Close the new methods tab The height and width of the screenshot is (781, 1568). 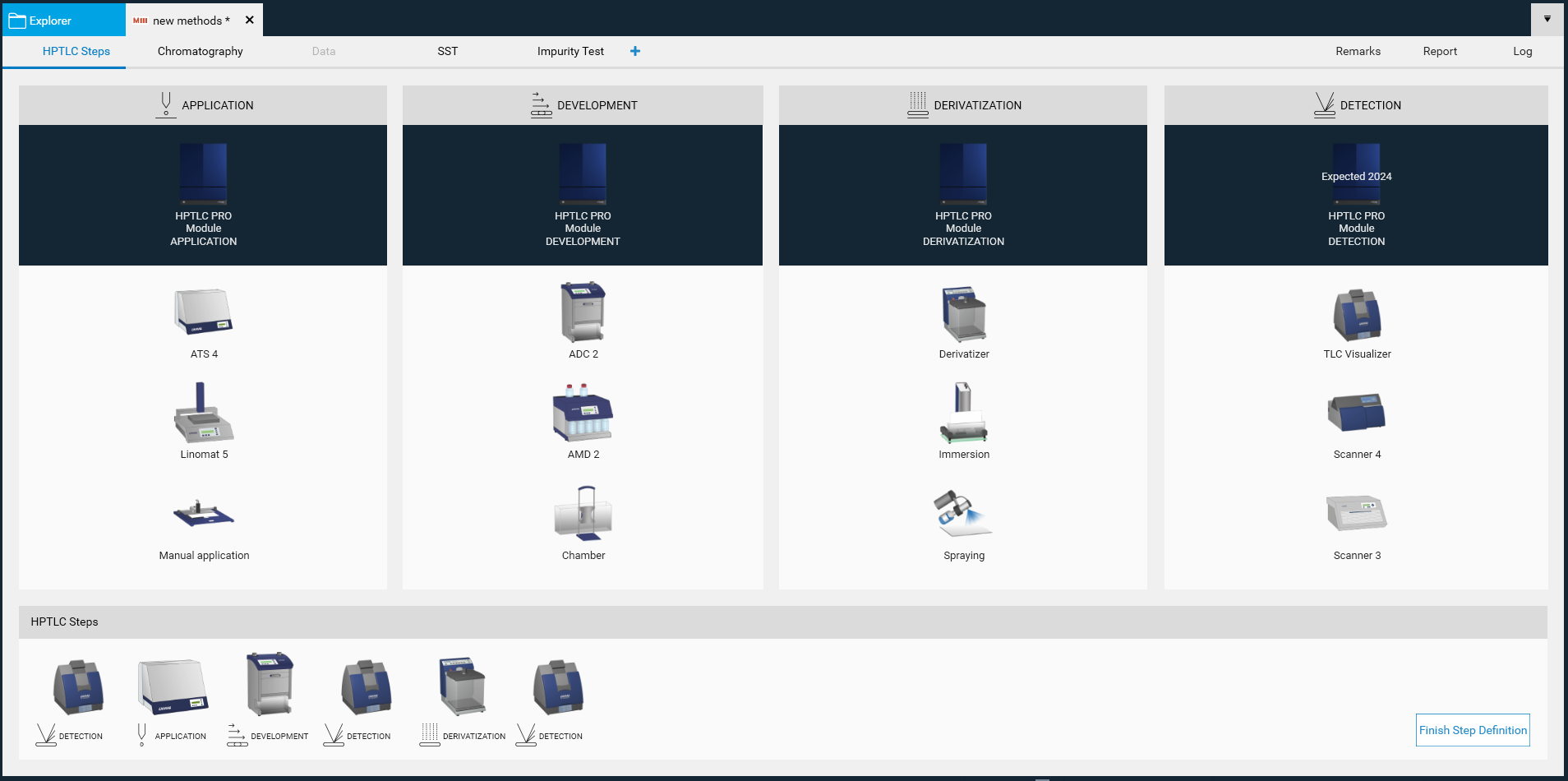[x=250, y=20]
